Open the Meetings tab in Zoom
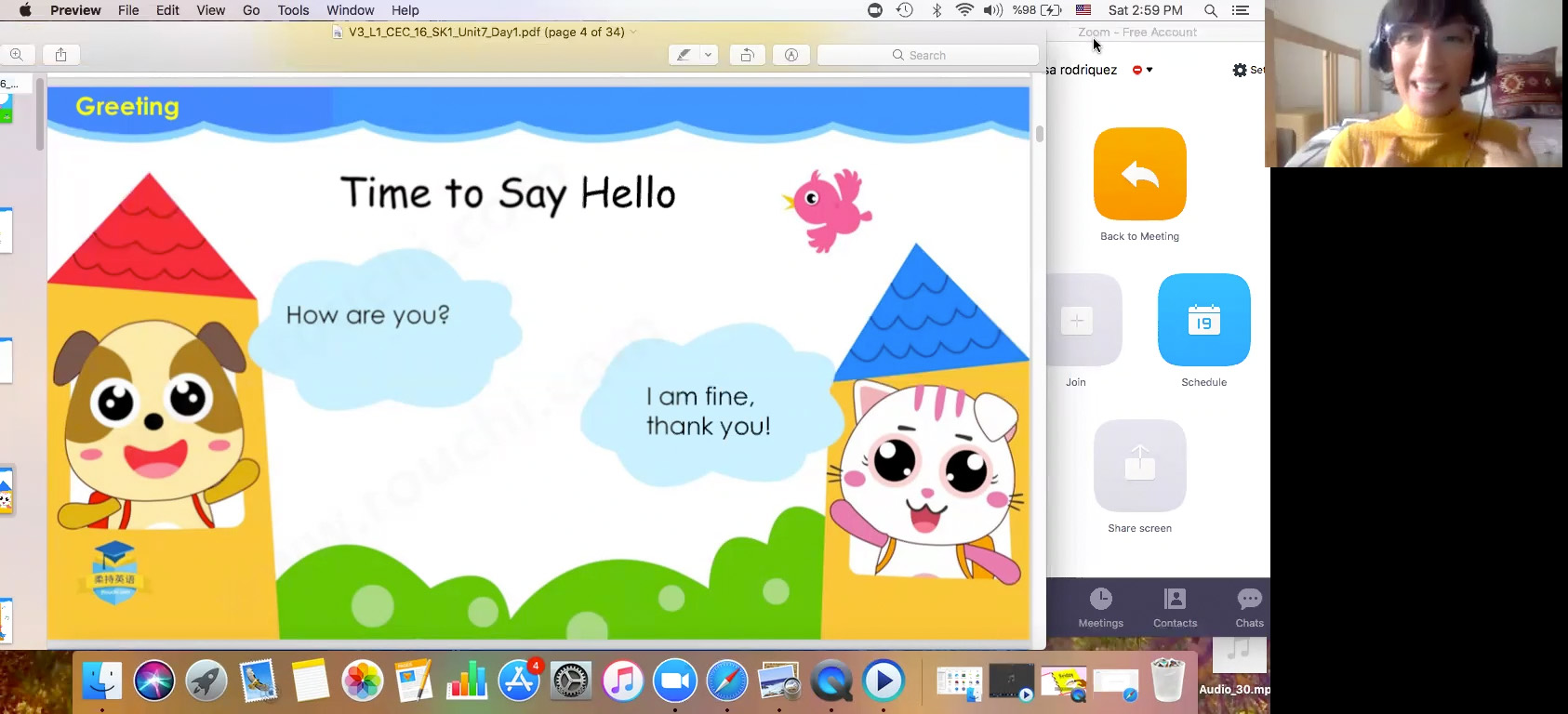Image resolution: width=1568 pixels, height=714 pixels. 1100,608
